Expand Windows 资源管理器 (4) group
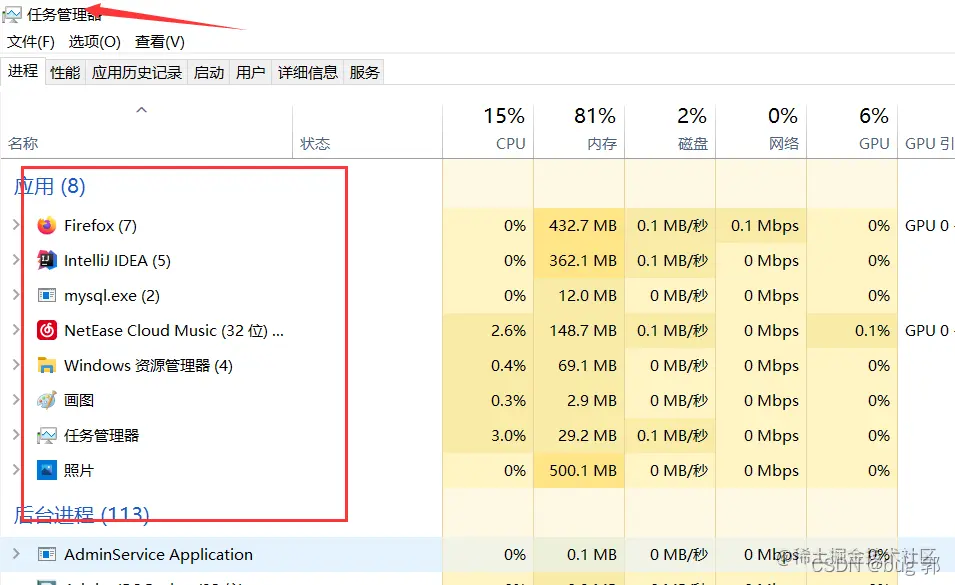The height and width of the screenshot is (585, 955). click(16, 365)
